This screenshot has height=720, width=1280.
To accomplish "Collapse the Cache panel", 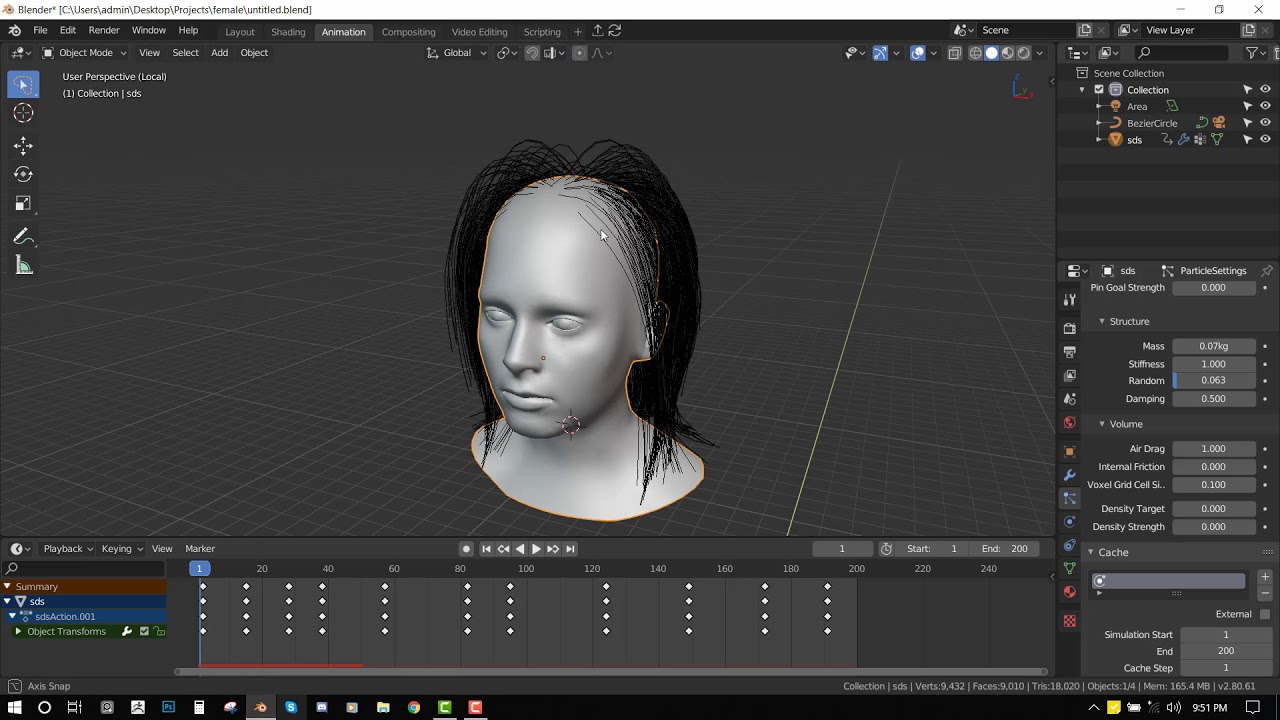I will 1091,552.
